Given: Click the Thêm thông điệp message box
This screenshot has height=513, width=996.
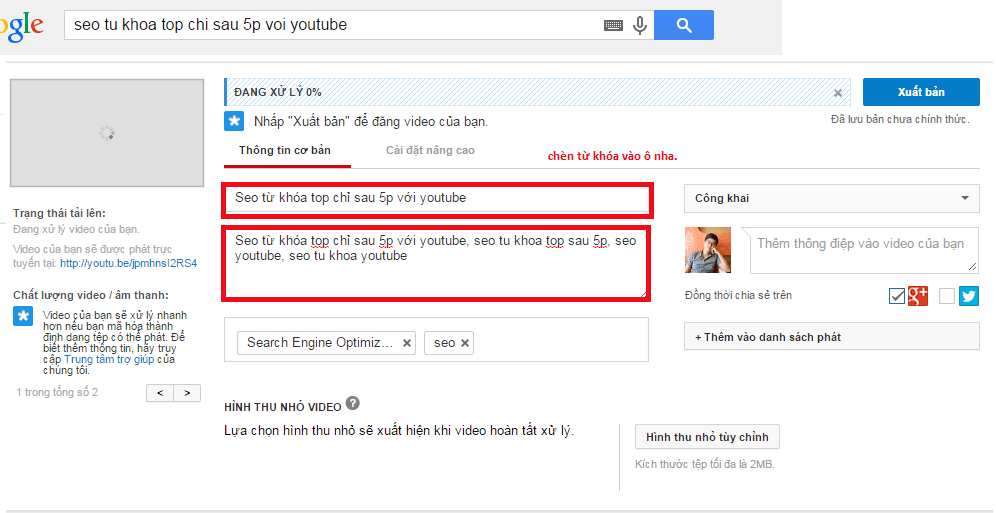Looking at the screenshot, I should [x=865, y=250].
